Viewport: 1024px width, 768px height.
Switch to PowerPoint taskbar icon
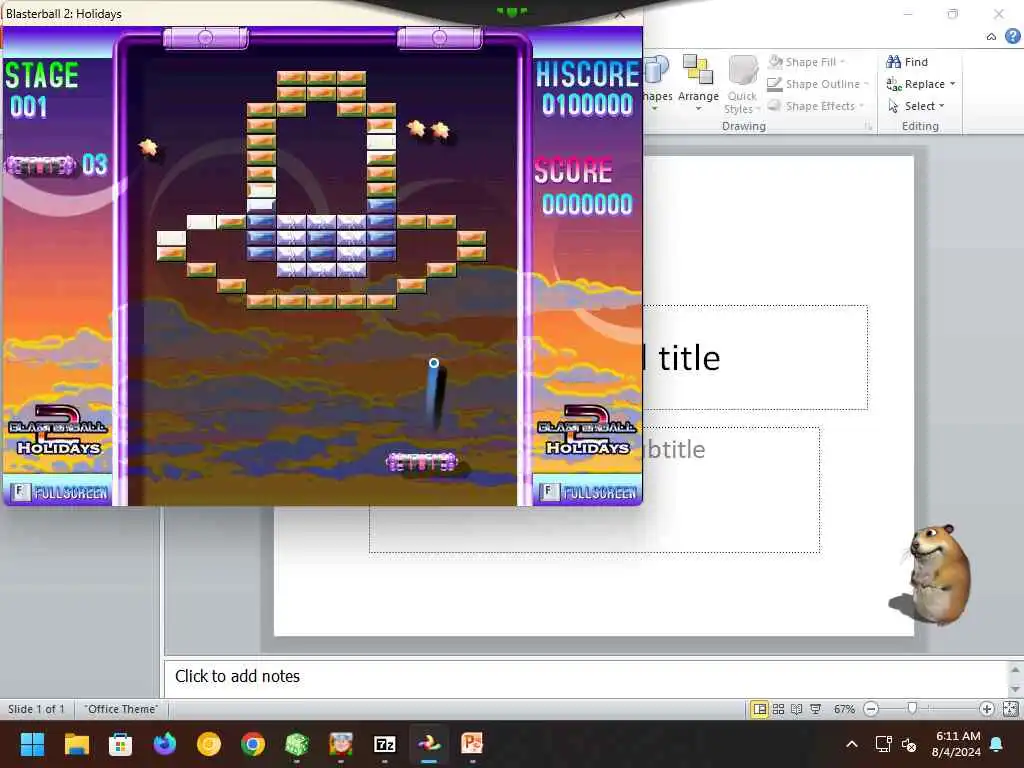(x=472, y=744)
